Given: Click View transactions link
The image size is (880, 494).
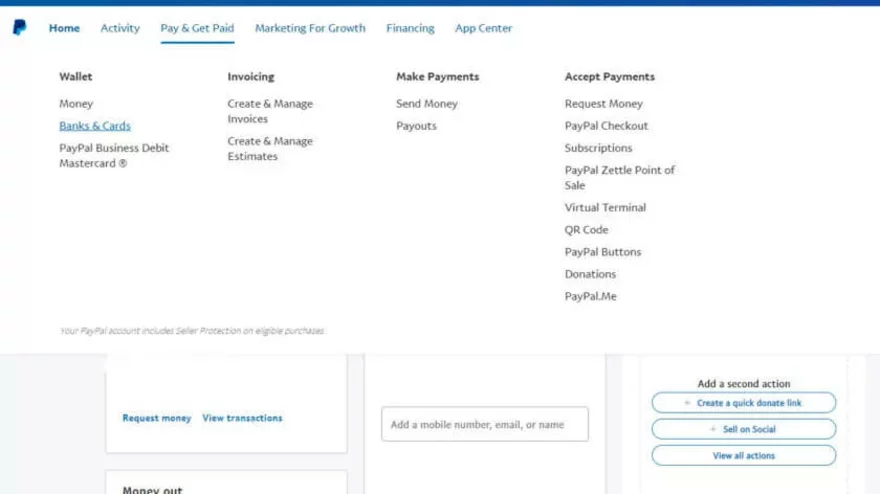Looking at the screenshot, I should [x=242, y=418].
